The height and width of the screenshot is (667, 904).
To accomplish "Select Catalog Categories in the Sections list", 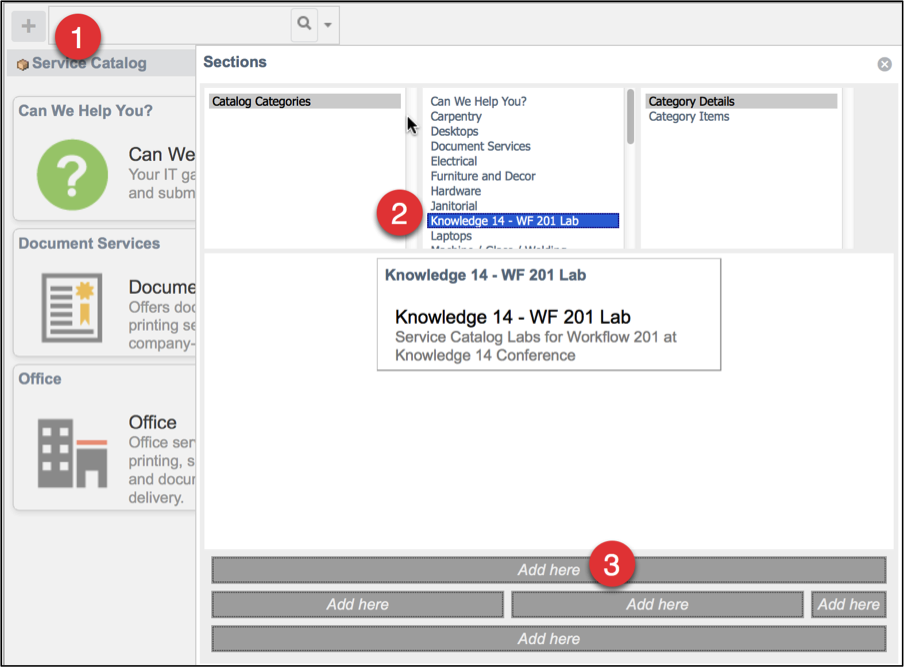I will click(304, 101).
